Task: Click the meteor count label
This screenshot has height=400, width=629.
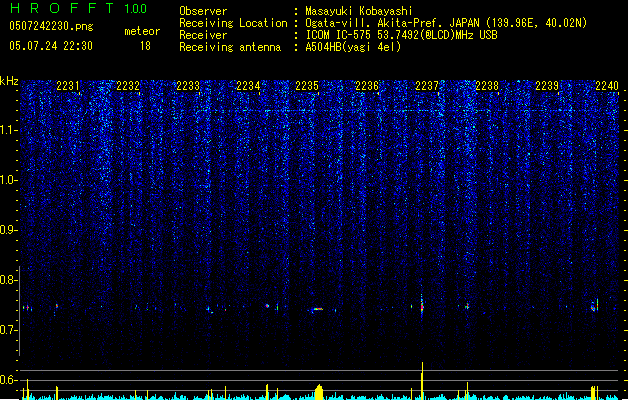Action: point(142,31)
